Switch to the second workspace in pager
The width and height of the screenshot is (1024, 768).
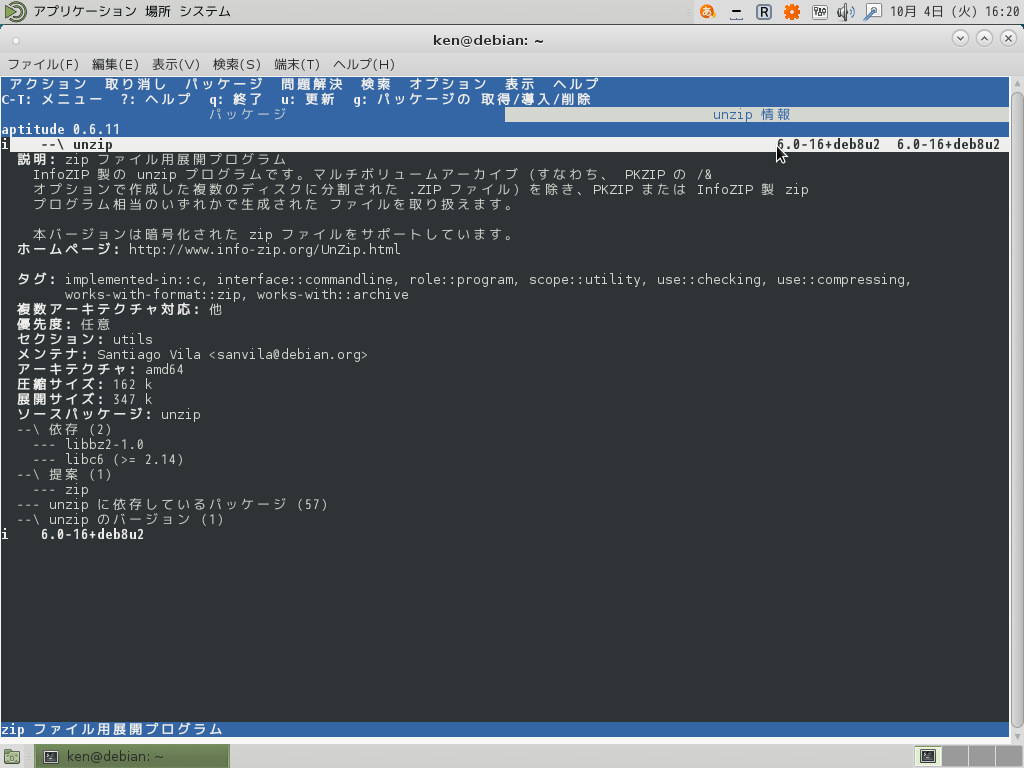coord(955,756)
